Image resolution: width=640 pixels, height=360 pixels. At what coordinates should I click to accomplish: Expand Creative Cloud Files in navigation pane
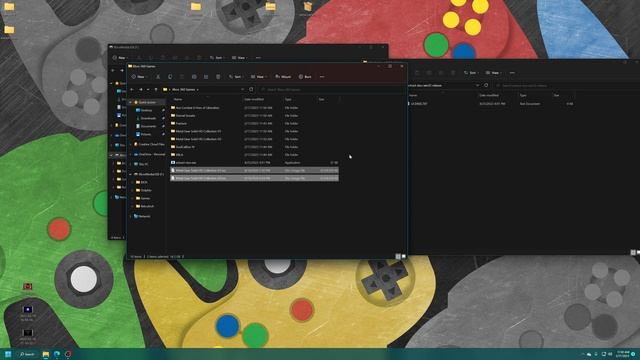131,144
